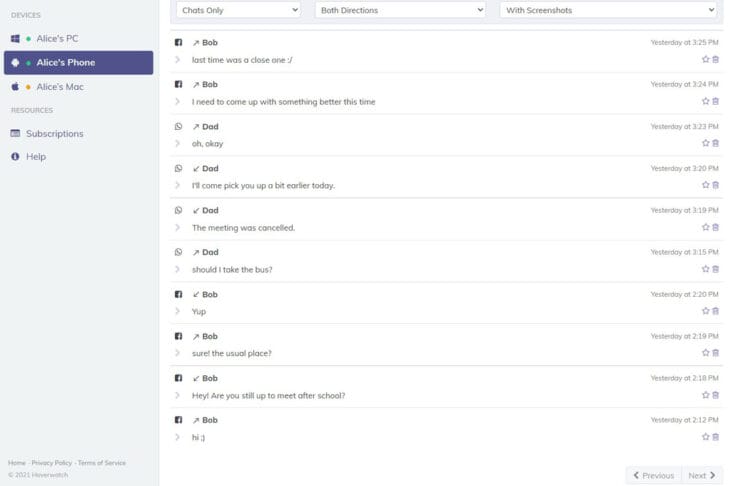The width and height of the screenshot is (730, 486).
Task: Delete the "oh, okay" message with trash icon
Action: (x=715, y=143)
